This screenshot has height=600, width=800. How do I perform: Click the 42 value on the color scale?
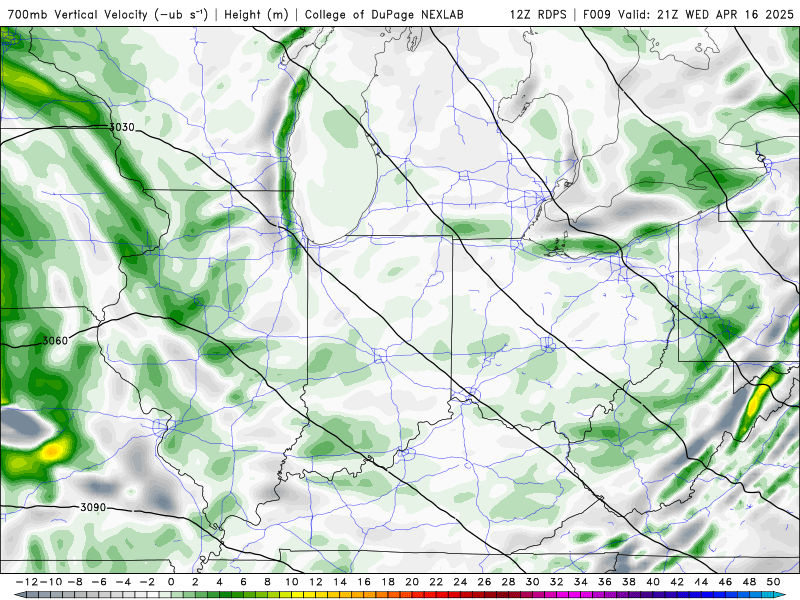tap(677, 582)
